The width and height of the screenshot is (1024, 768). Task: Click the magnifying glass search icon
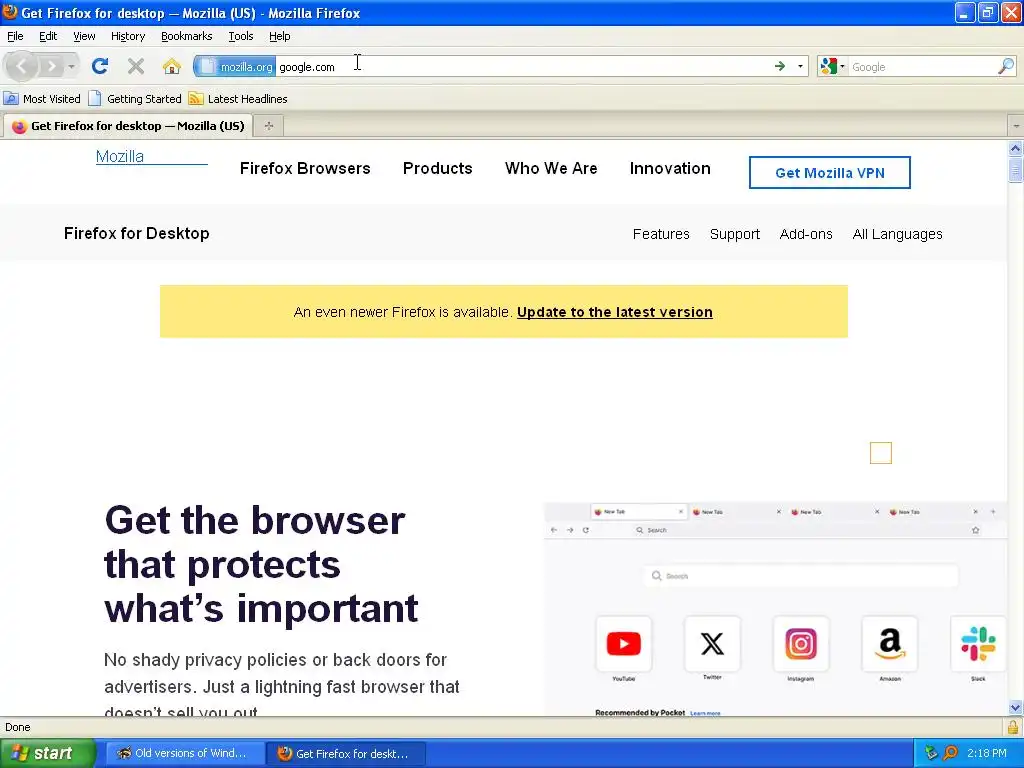pos(1006,66)
